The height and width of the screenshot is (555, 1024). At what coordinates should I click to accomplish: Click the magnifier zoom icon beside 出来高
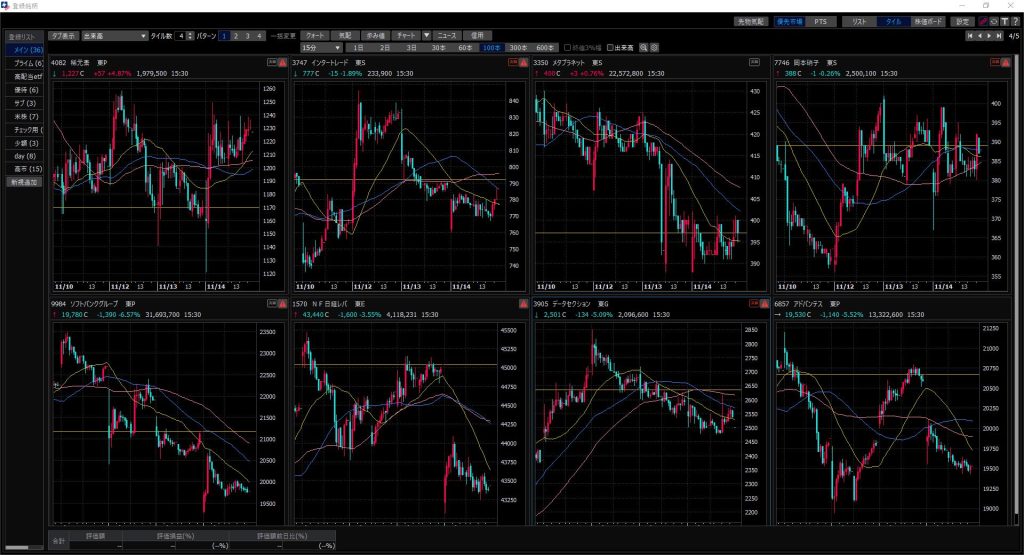644,47
